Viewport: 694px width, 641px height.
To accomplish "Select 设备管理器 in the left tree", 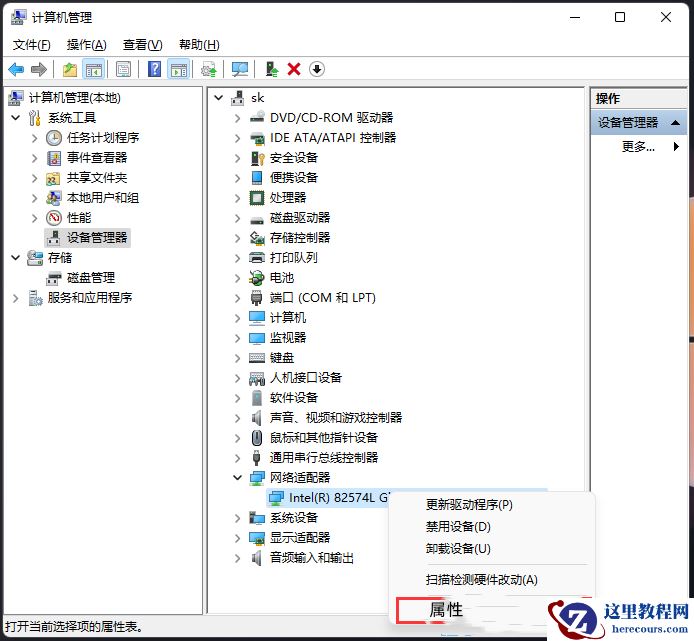I will click(x=97, y=238).
